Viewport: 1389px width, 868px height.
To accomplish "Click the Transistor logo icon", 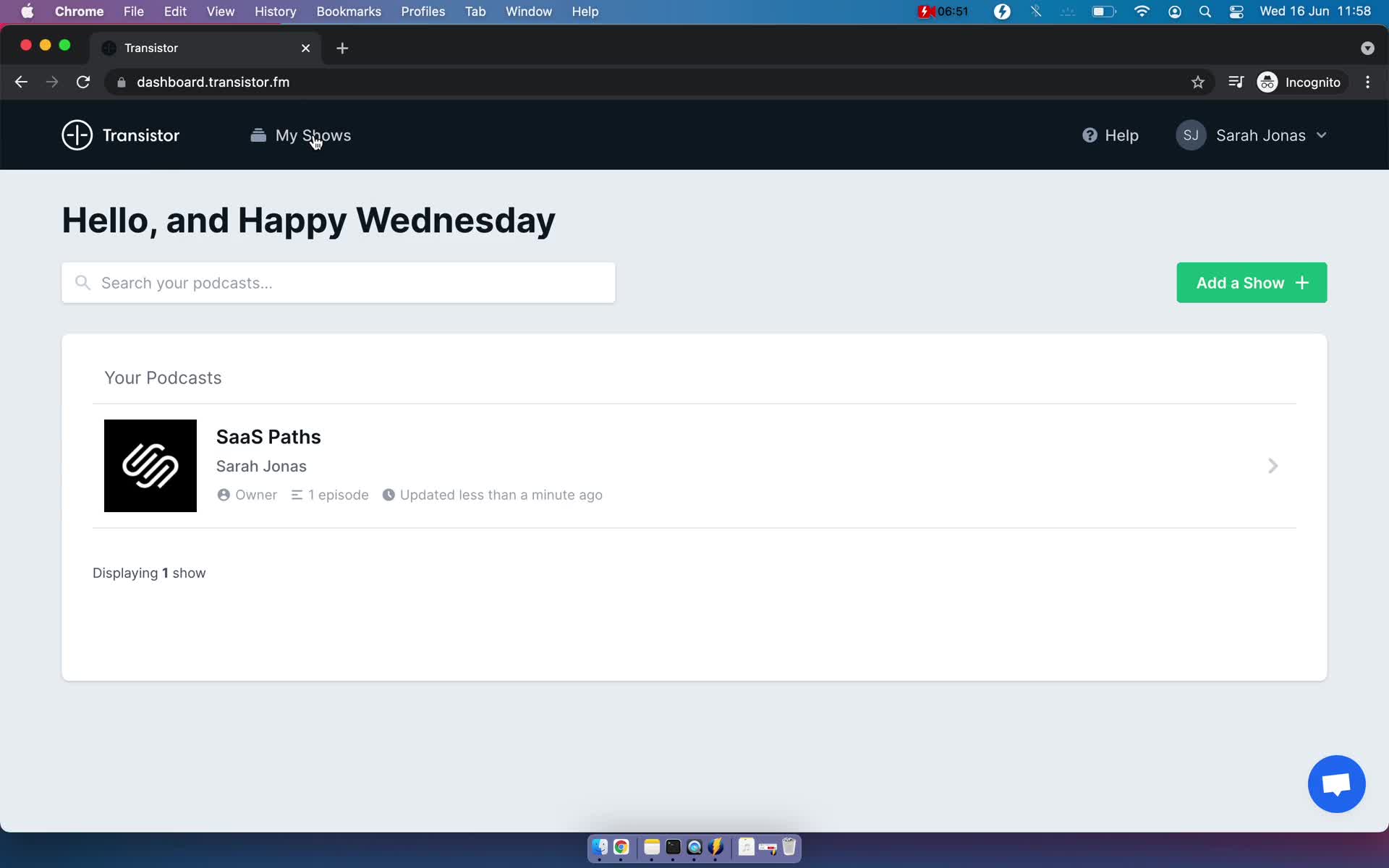I will point(77,135).
